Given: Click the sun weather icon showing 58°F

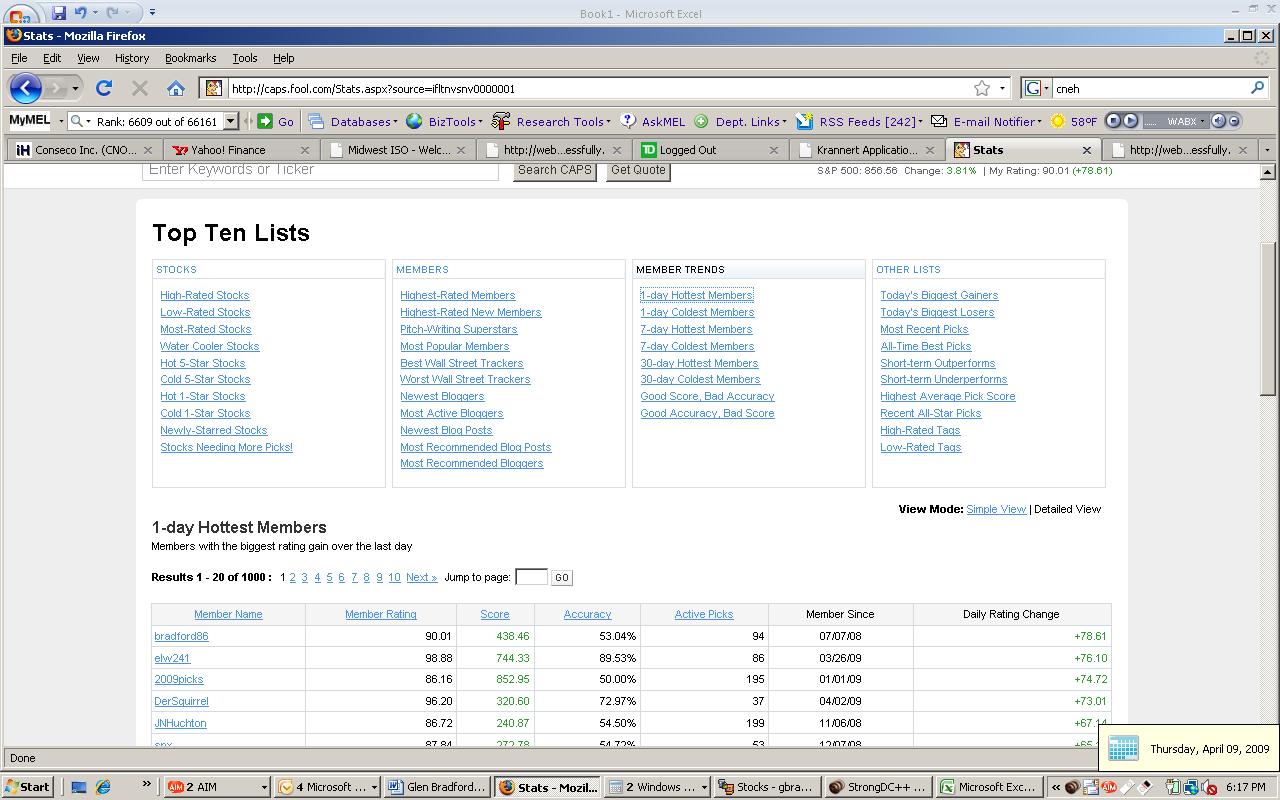Looking at the screenshot, I should 1058,121.
